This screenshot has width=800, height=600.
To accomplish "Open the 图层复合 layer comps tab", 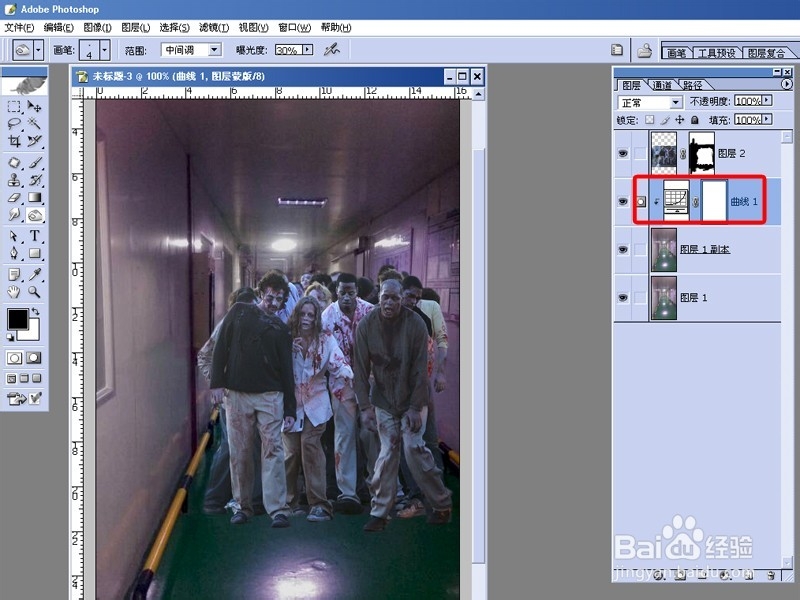I will [766, 53].
